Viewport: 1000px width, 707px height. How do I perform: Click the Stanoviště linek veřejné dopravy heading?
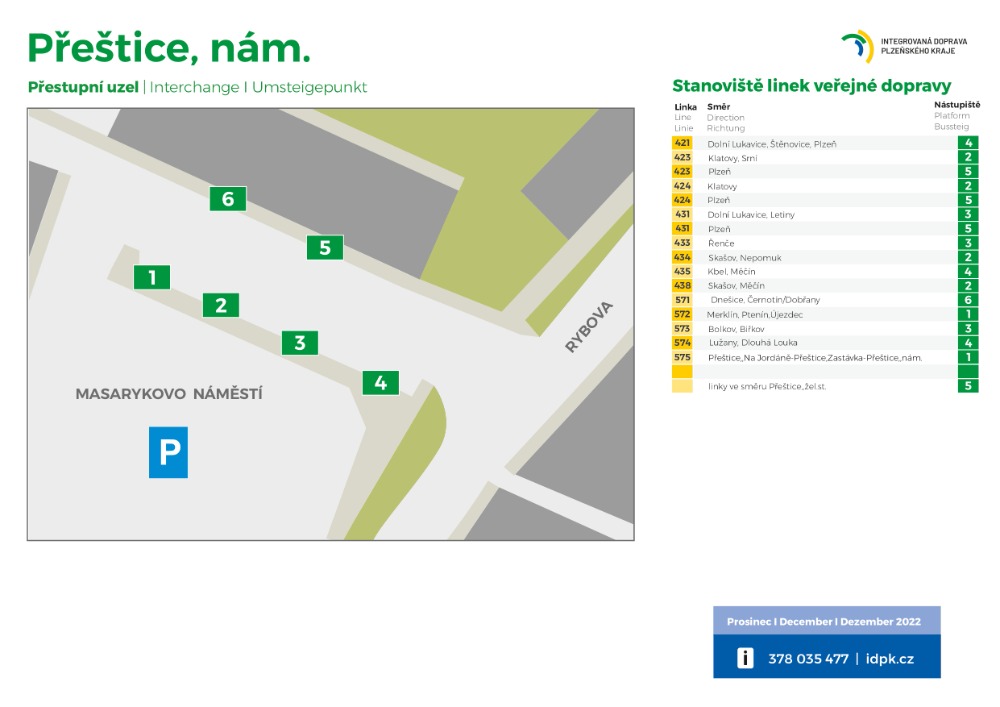click(x=811, y=86)
